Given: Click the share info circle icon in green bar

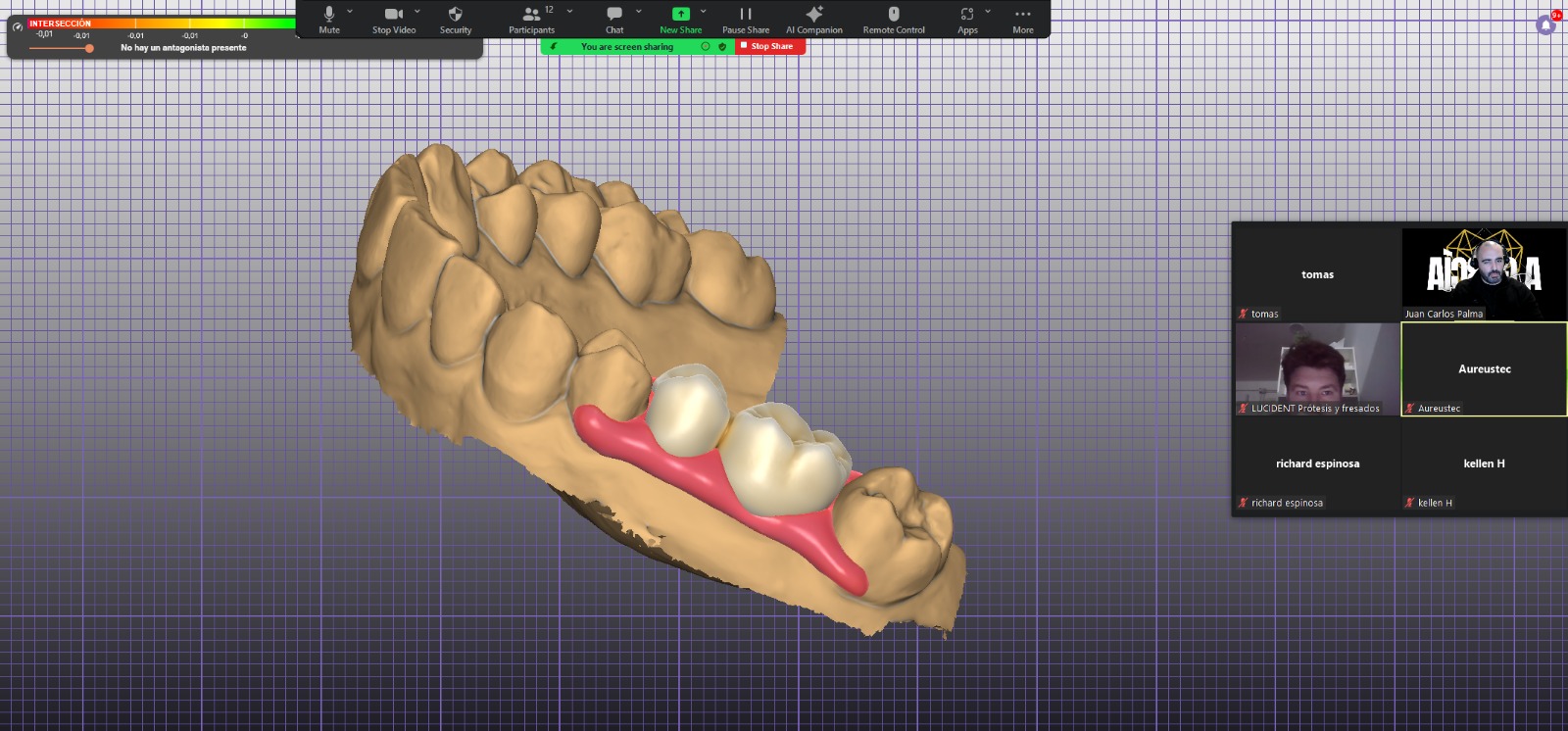Looking at the screenshot, I should [x=706, y=46].
